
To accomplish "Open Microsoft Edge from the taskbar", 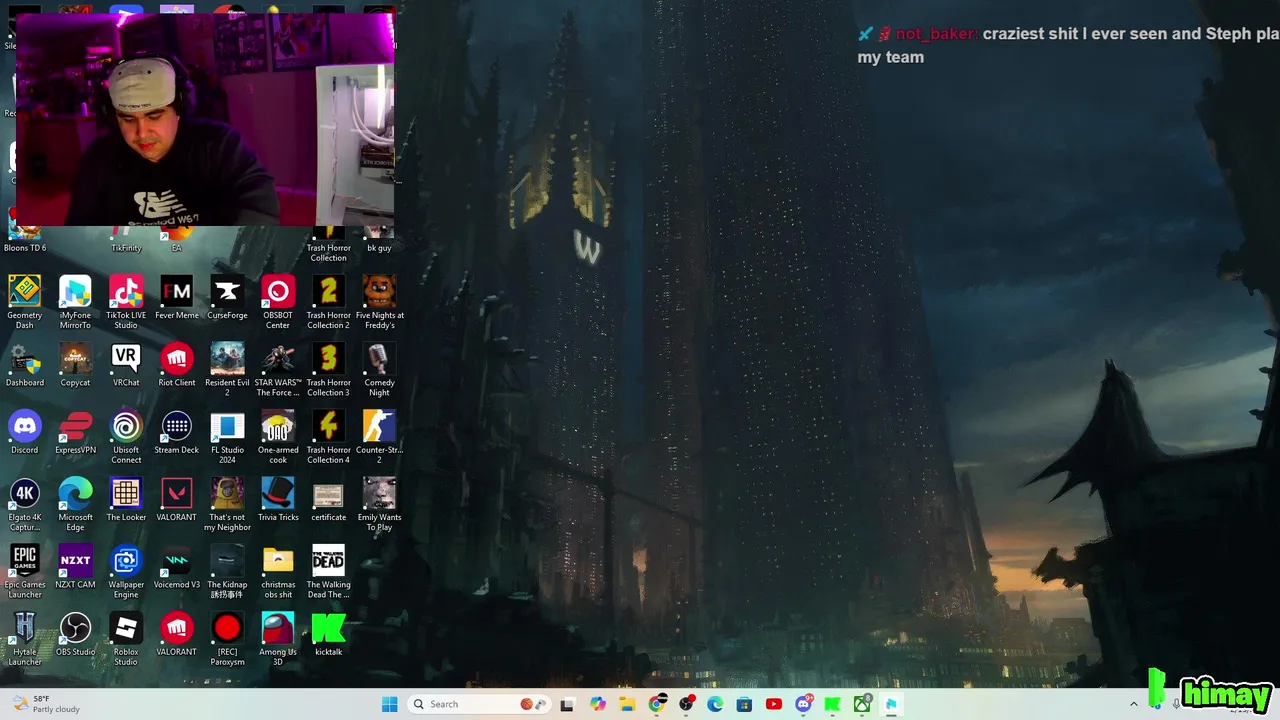I will [x=715, y=704].
